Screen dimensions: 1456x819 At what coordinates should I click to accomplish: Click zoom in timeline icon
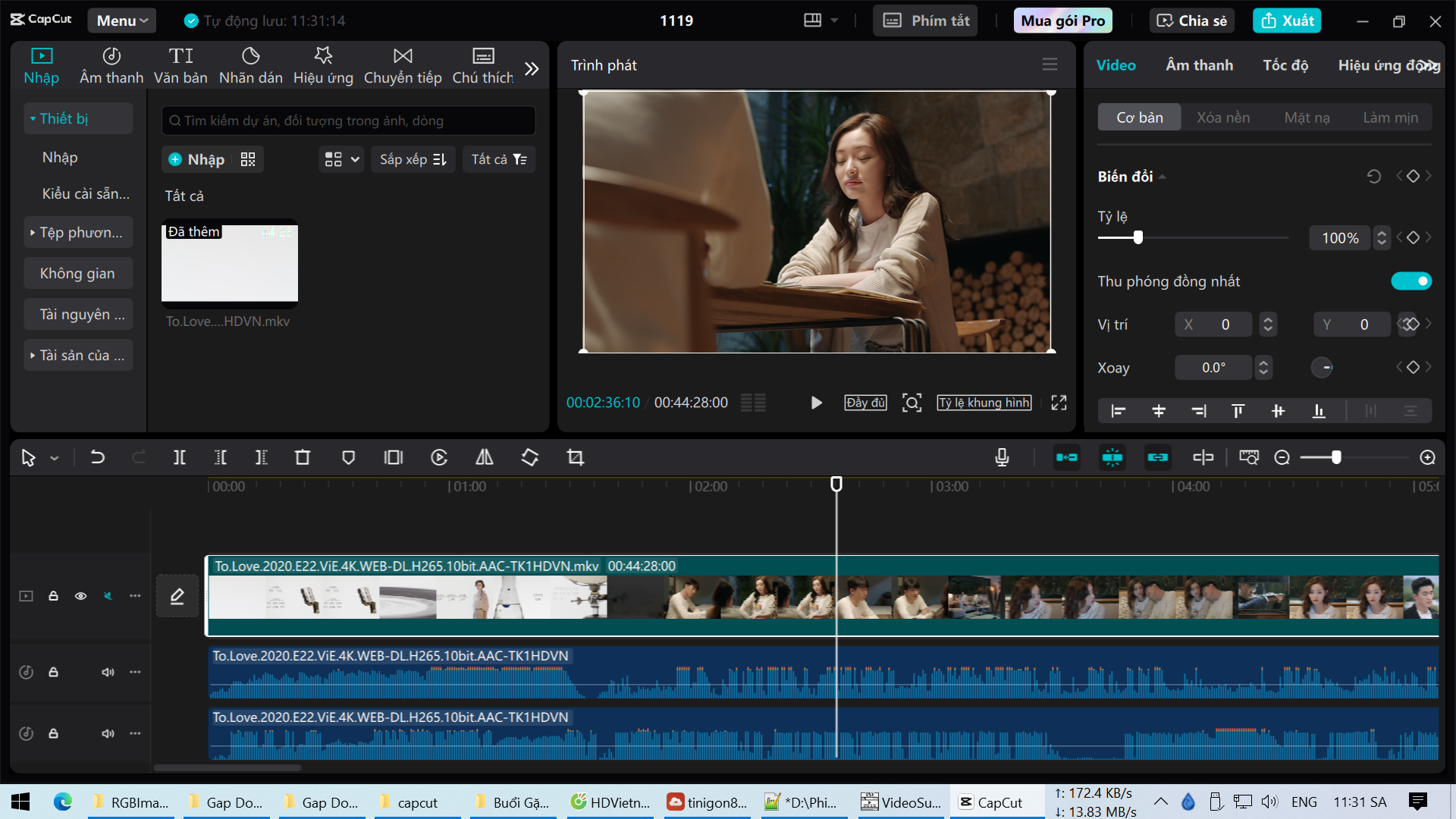[1427, 457]
